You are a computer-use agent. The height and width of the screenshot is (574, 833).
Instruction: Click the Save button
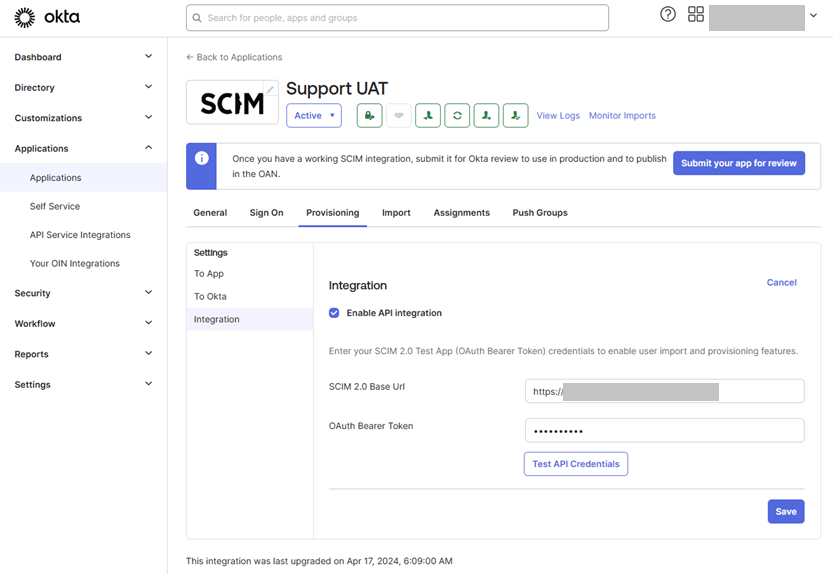tap(786, 511)
